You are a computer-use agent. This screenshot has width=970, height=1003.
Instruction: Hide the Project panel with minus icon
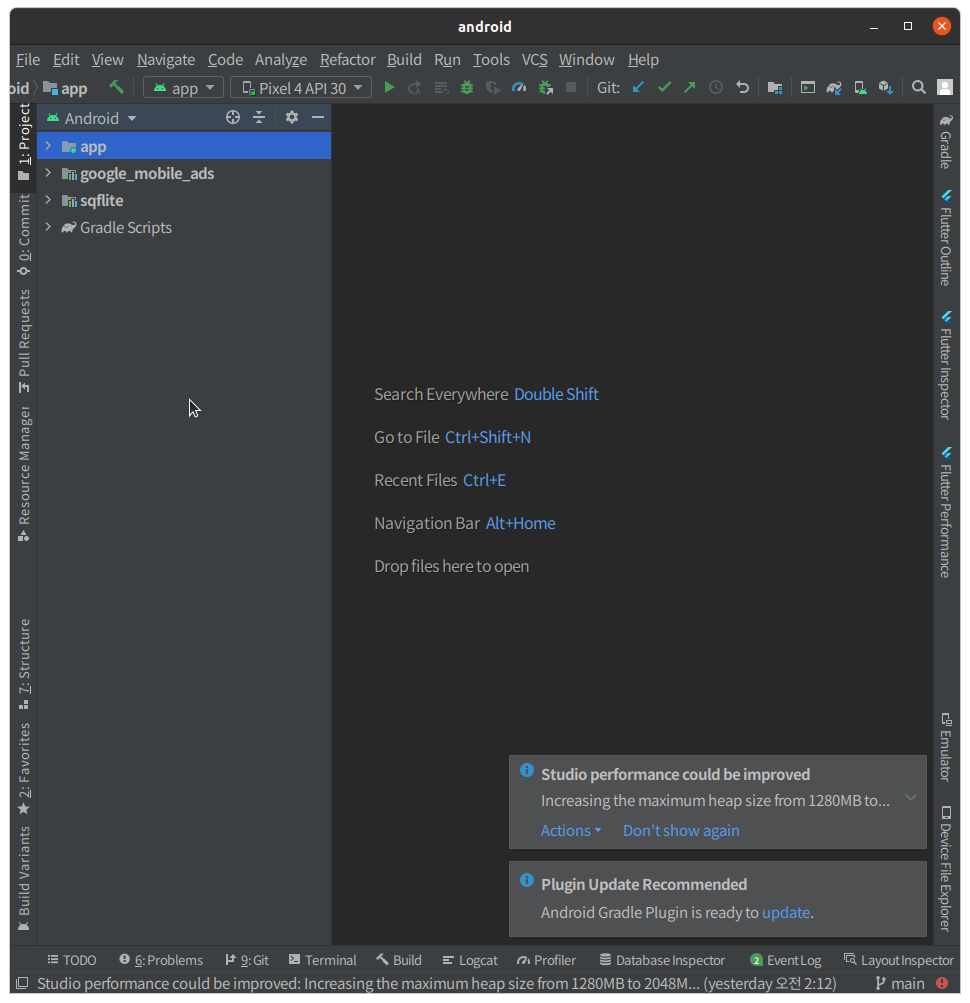(x=318, y=117)
